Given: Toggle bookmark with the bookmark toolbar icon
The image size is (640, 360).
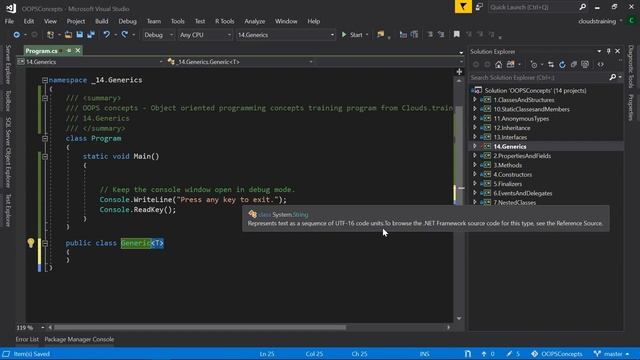Looking at the screenshot, I should (456, 35).
